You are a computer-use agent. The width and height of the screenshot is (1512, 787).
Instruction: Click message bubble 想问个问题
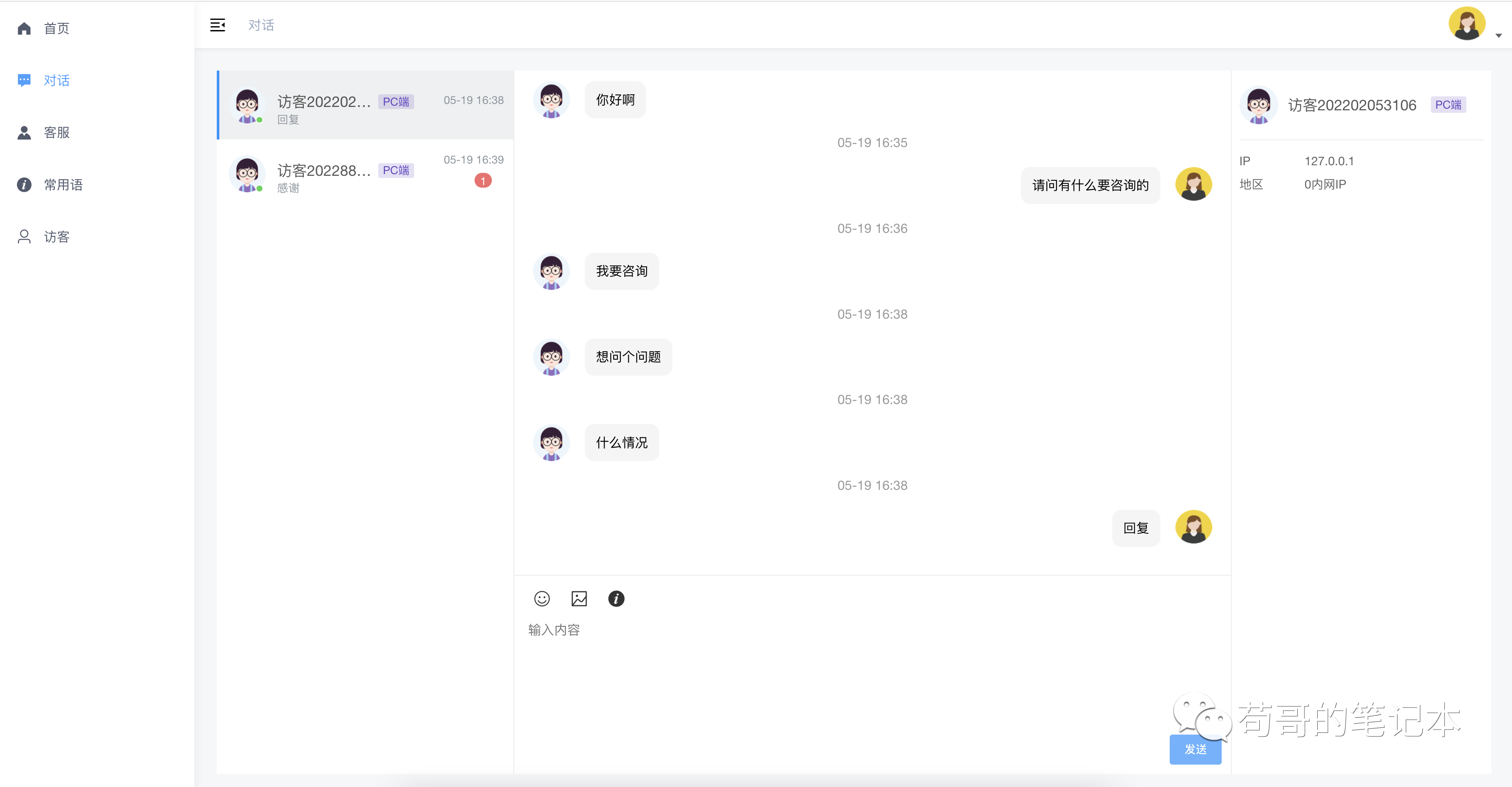coord(628,357)
